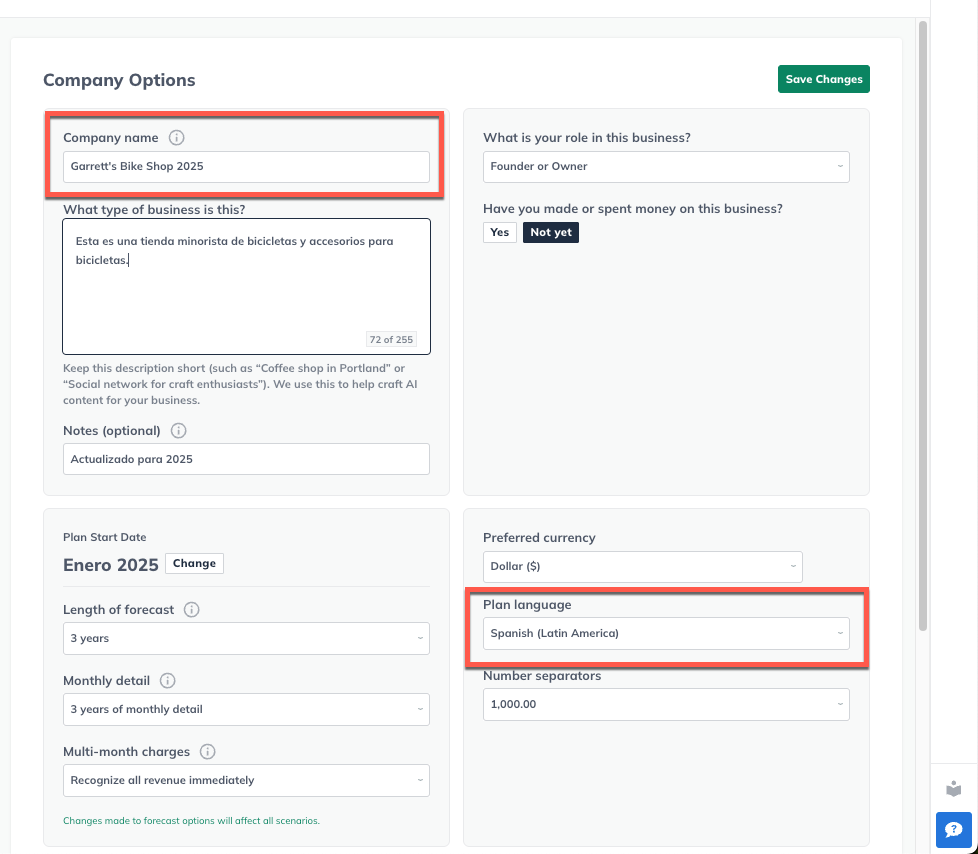
Task: Open the blue help chat bubble
Action: pos(952,830)
